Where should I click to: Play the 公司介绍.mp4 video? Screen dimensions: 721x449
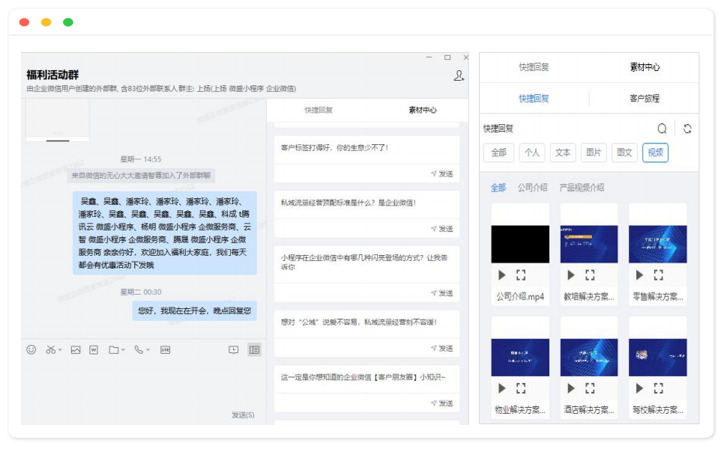501,275
